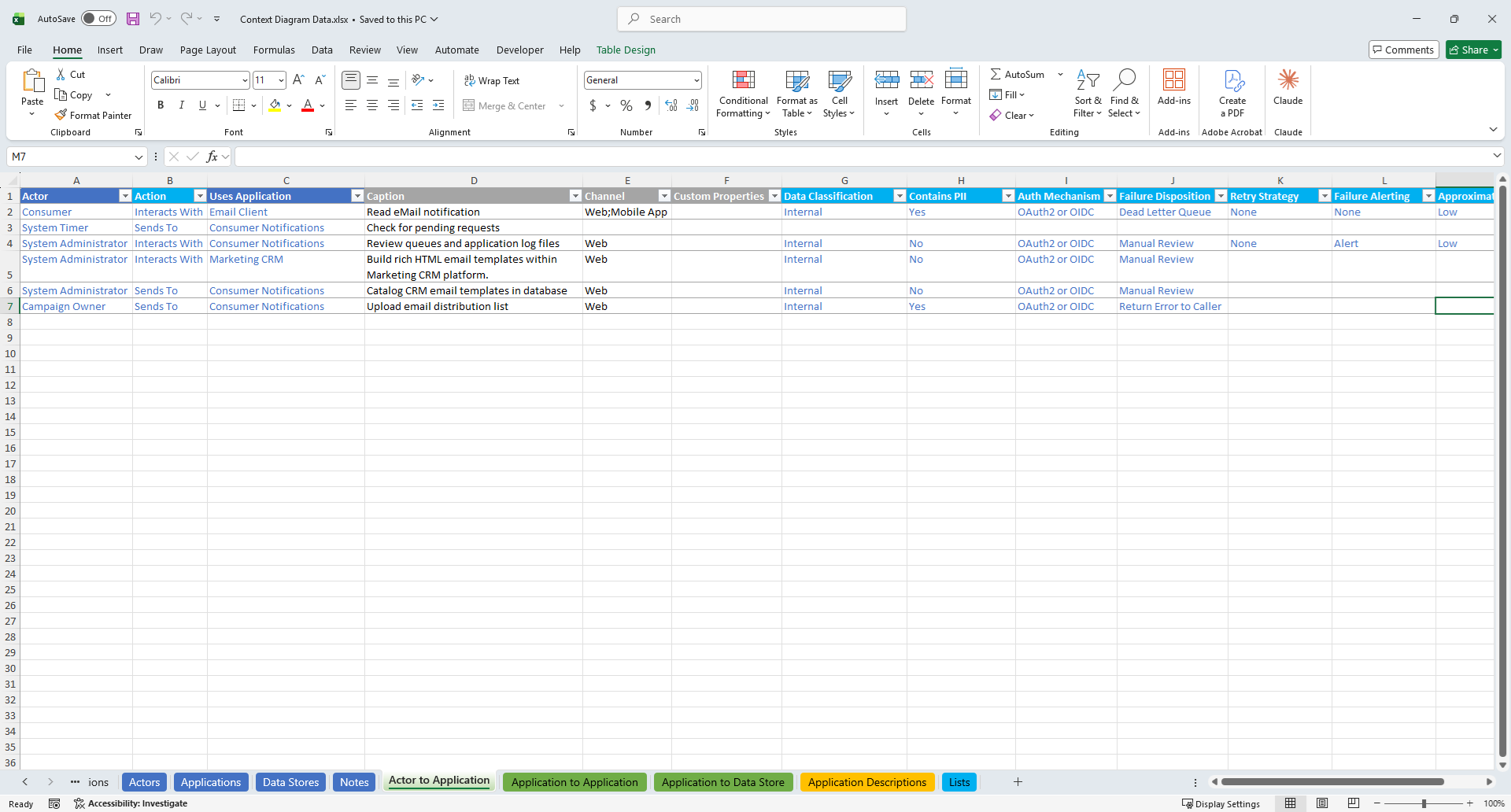Open the File menu
The width and height of the screenshot is (1511, 812).
click(x=24, y=50)
